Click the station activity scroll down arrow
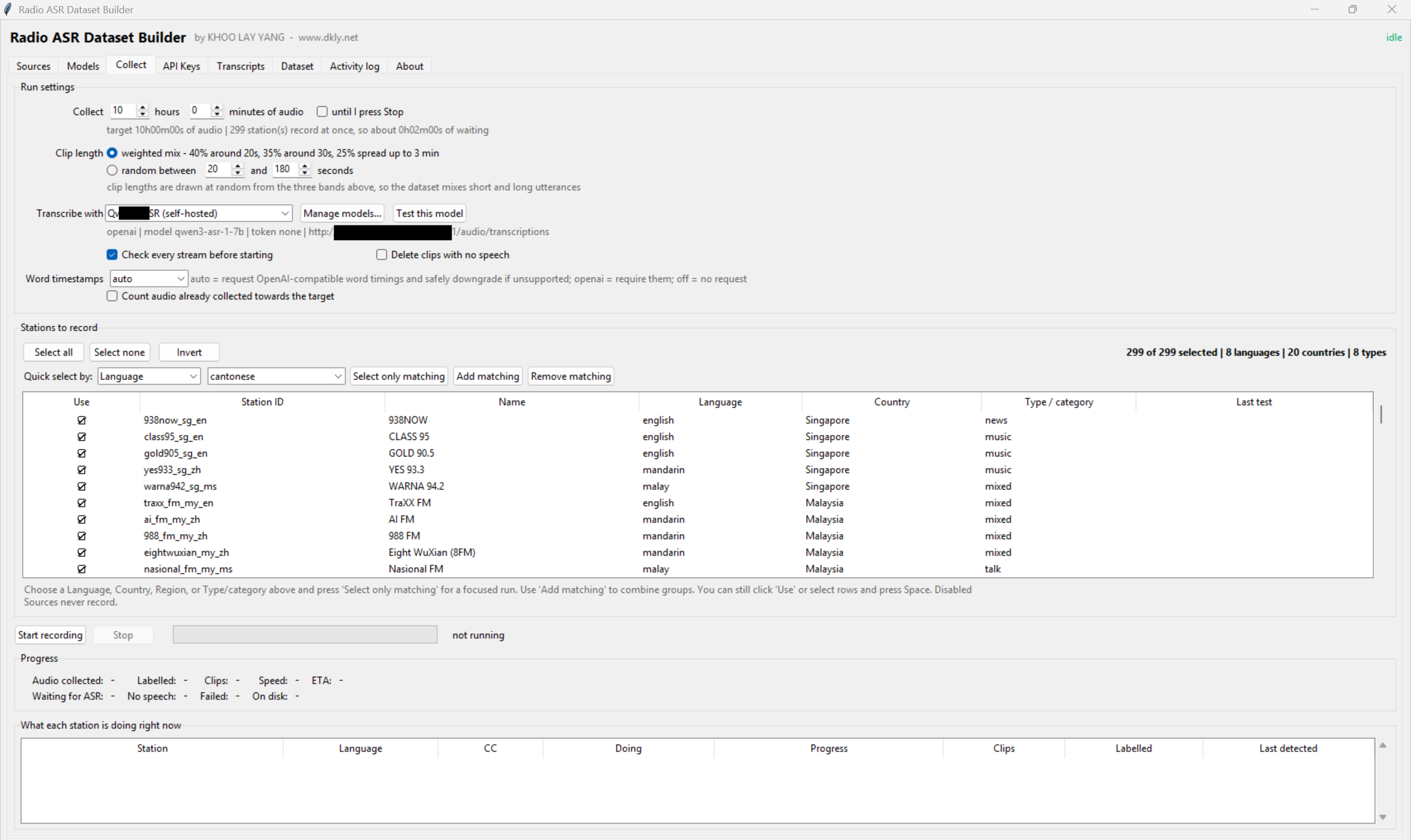 tap(1383, 817)
